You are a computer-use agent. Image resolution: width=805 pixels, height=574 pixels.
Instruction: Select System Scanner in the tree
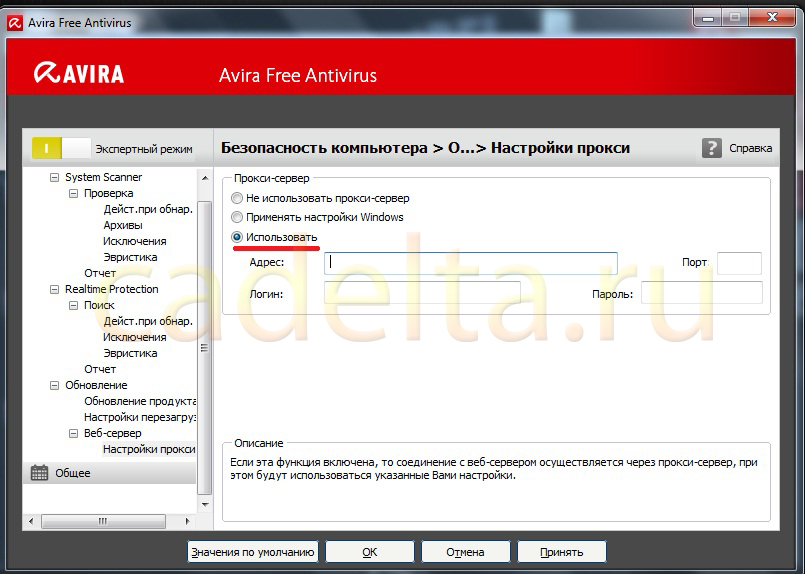tap(103, 177)
